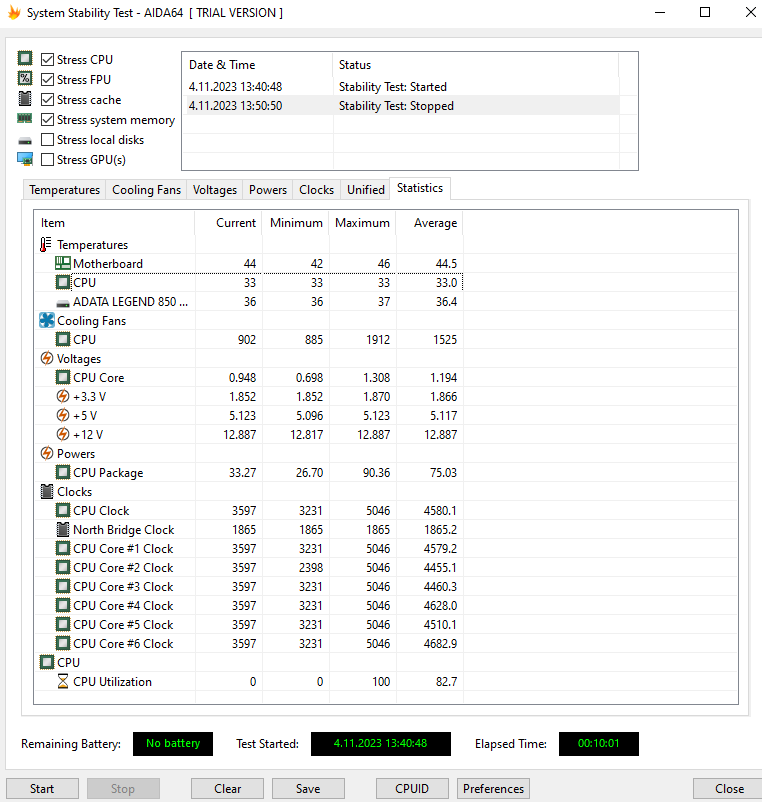This screenshot has height=802, width=762.
Task: Enable the Stress GPU(s) checkbox
Action: click(x=47, y=160)
